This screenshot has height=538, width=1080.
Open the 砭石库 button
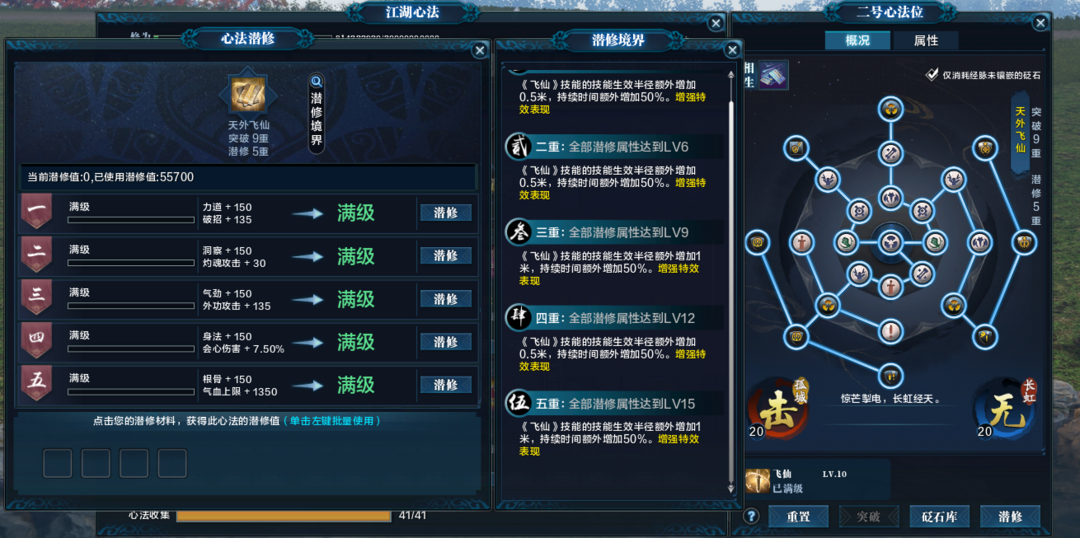coord(939,516)
